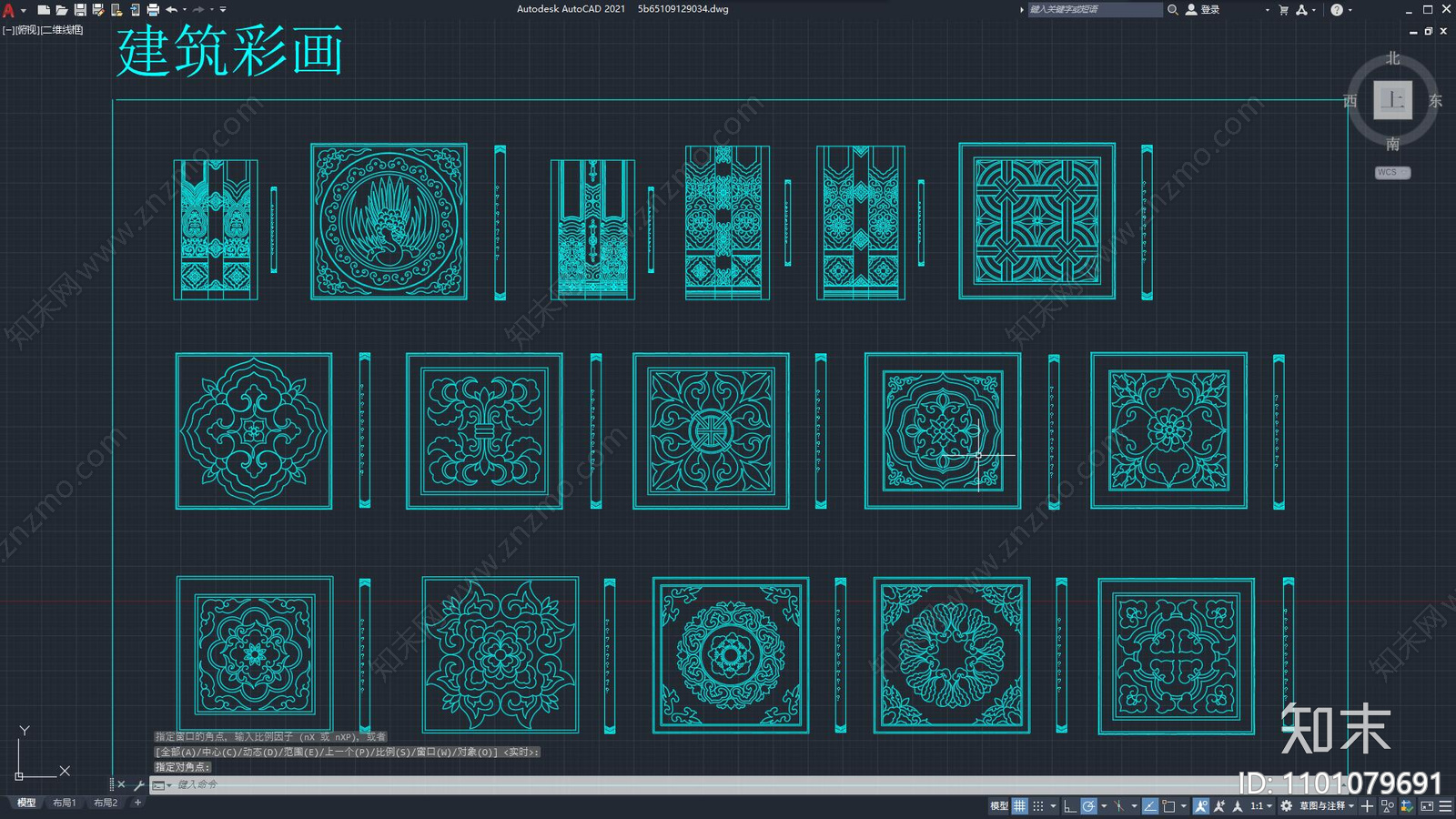The image size is (1456, 819).
Task: Switch to the 布局1 layout tab
Action: (x=65, y=803)
